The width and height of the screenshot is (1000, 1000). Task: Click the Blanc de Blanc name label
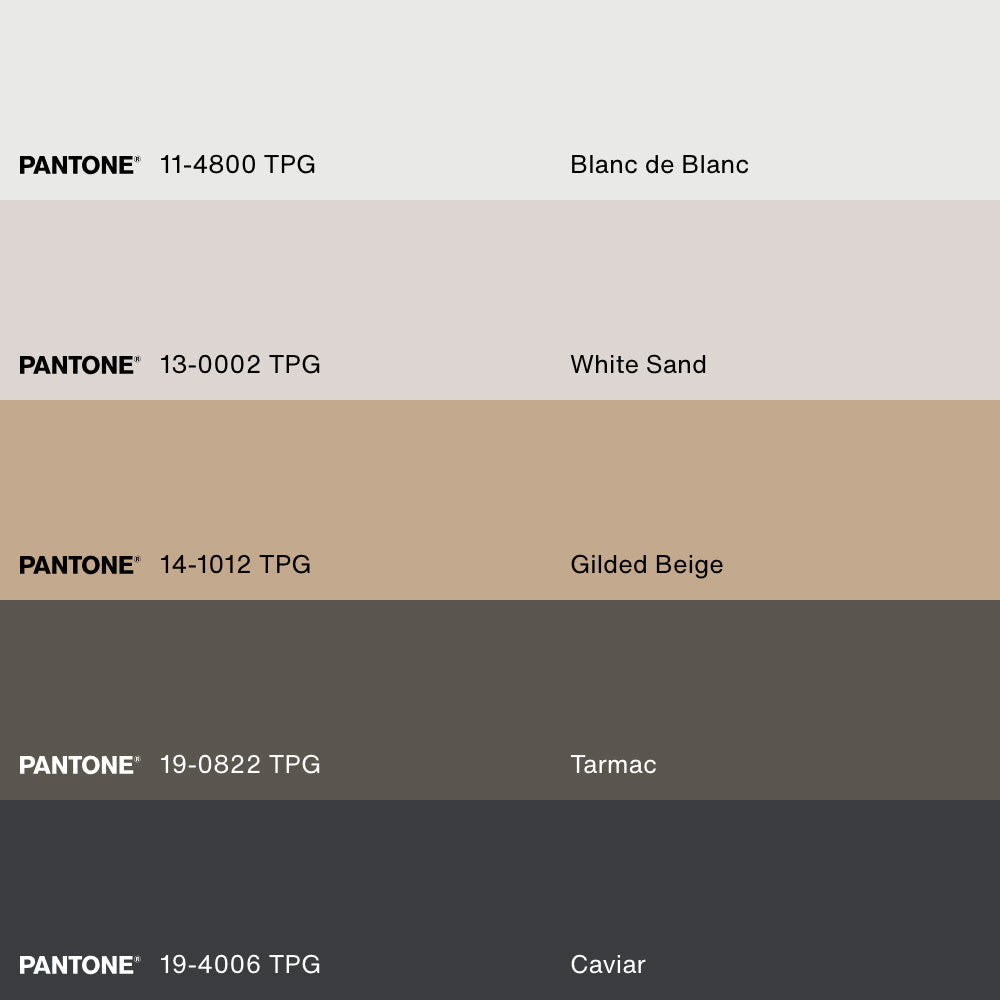pyautogui.click(x=659, y=165)
